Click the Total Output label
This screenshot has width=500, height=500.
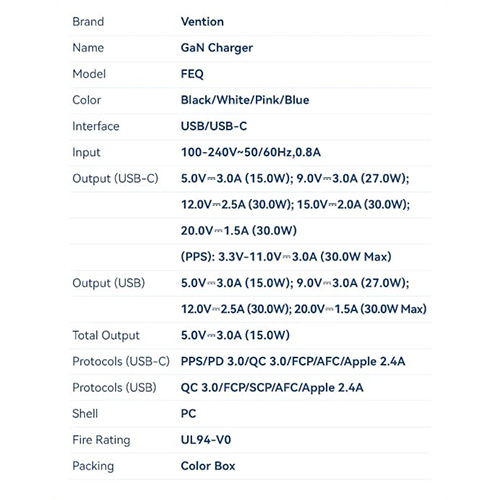pos(106,335)
